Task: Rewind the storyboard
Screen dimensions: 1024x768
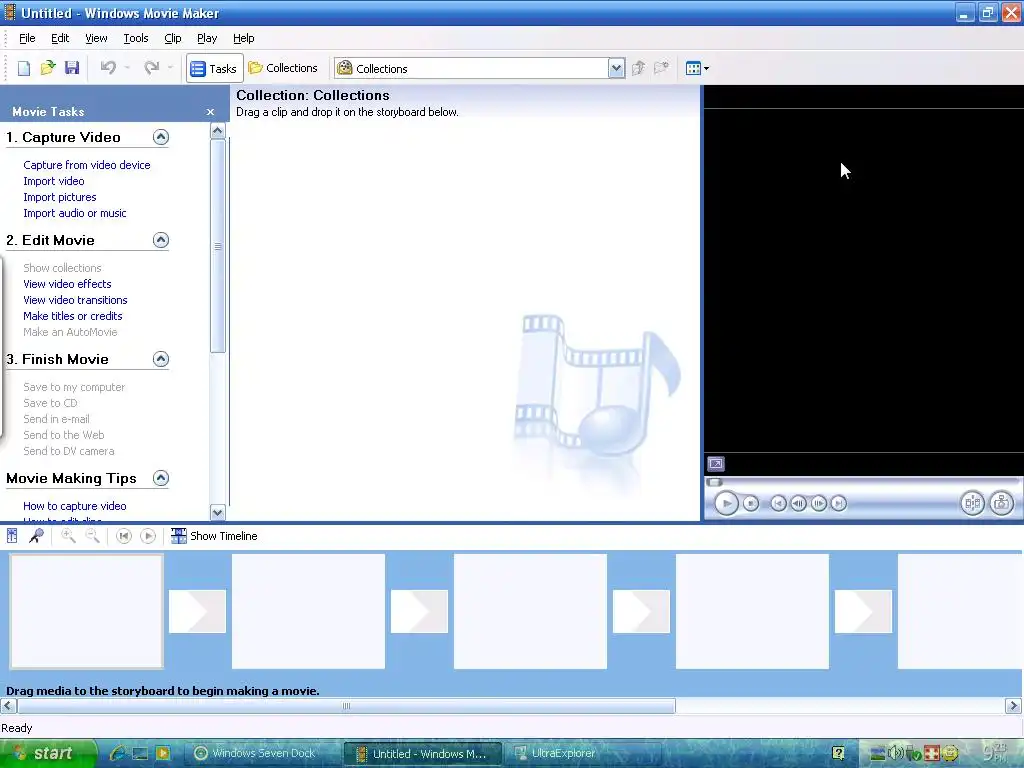Action: (x=123, y=536)
